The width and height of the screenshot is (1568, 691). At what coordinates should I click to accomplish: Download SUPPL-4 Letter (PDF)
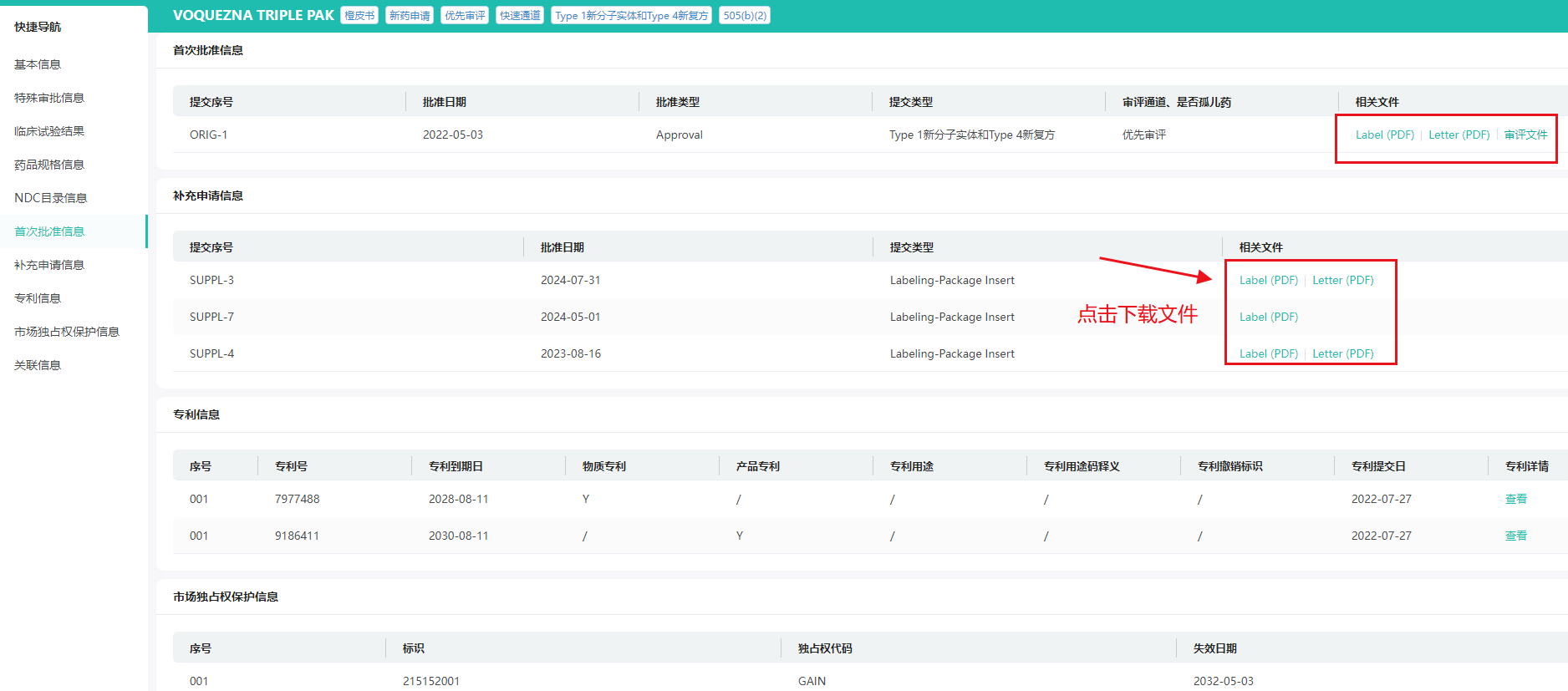[1343, 353]
